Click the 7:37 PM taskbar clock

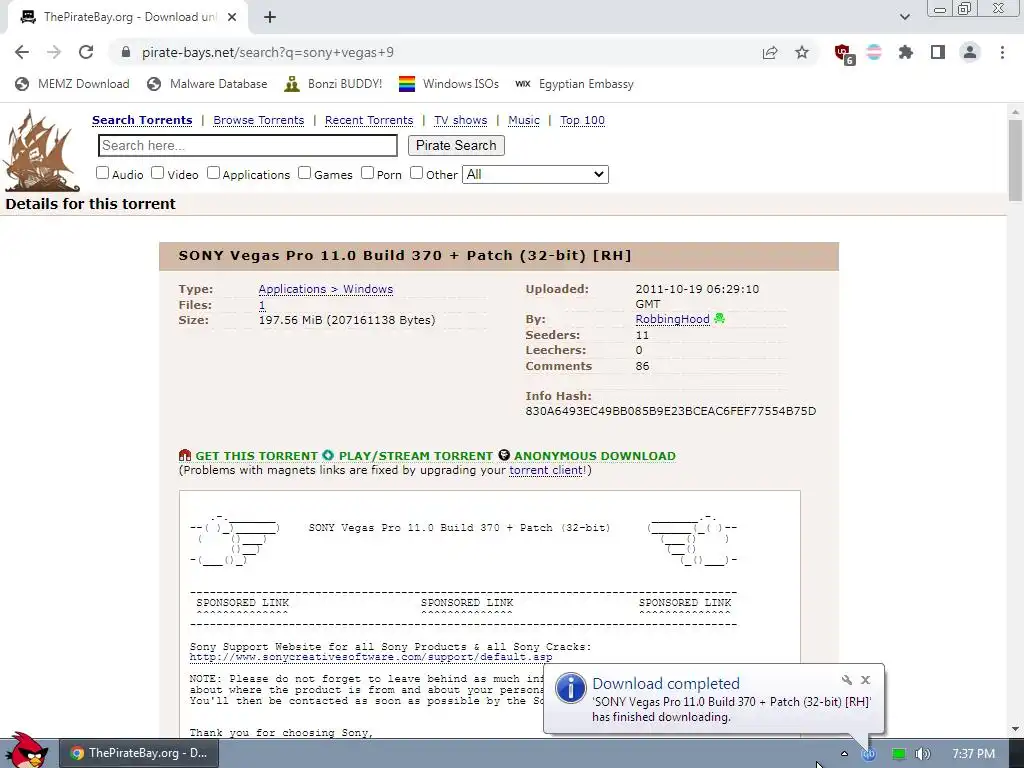pos(973,754)
